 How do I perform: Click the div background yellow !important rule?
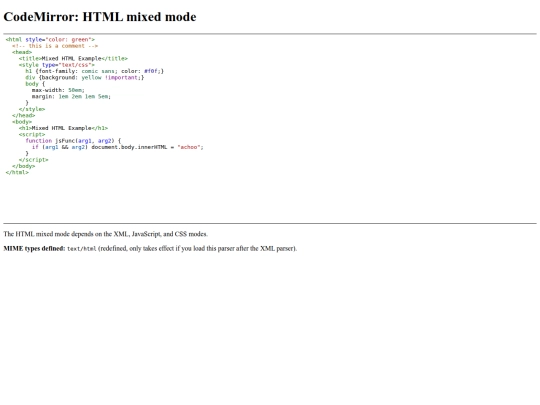point(85,77)
